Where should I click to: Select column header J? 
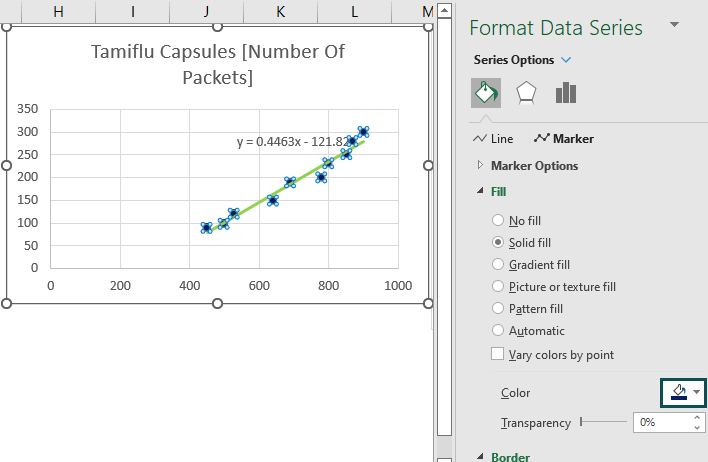tap(206, 11)
